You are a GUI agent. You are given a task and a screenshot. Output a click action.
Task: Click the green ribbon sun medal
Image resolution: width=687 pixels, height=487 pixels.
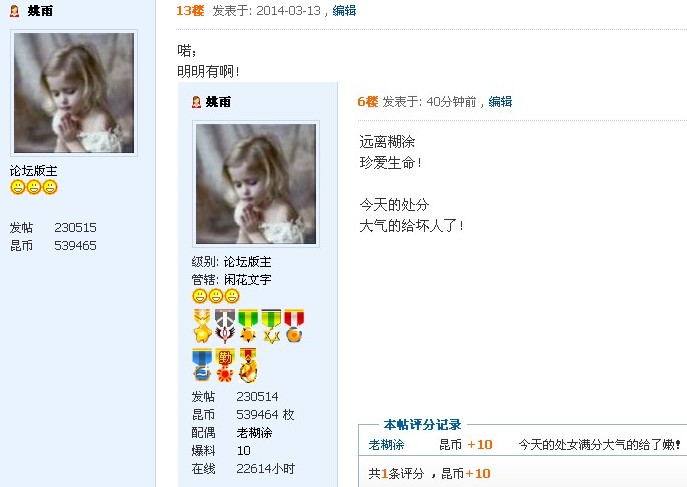[248, 326]
